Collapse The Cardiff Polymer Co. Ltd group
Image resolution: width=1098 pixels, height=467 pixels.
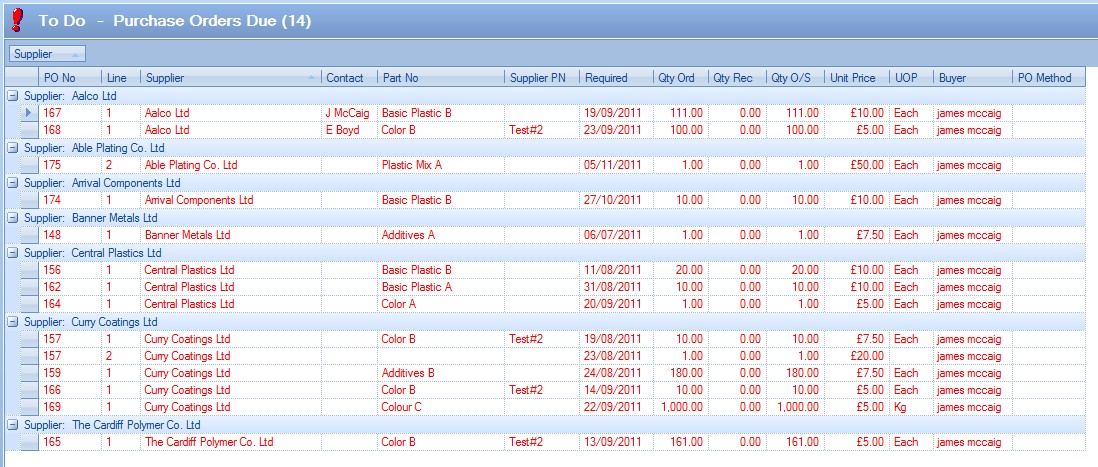click(13, 424)
